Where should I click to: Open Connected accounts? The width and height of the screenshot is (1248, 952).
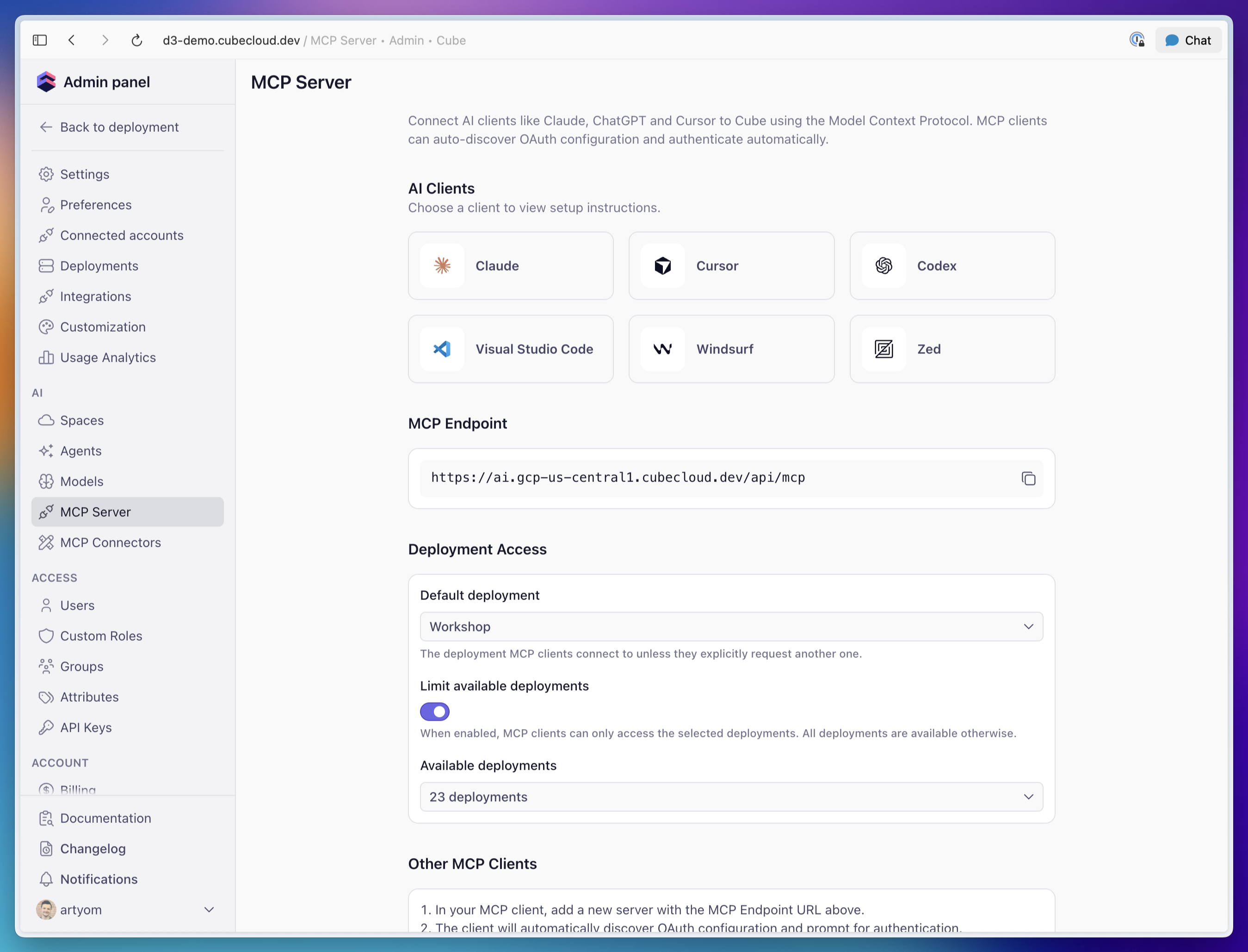point(128,235)
